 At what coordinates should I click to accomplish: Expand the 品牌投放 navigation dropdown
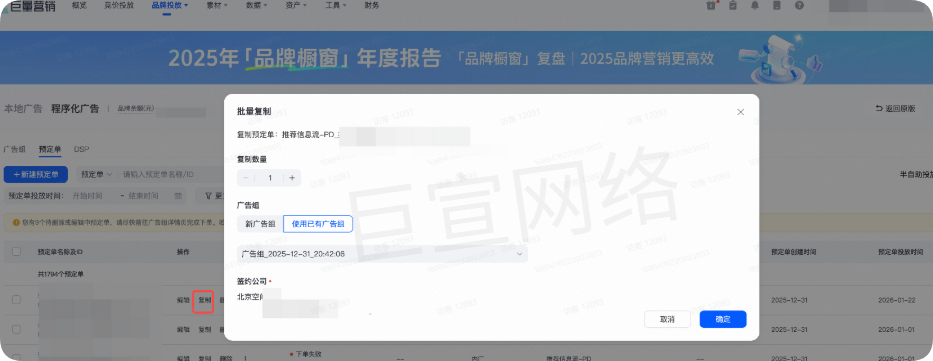click(x=170, y=5)
